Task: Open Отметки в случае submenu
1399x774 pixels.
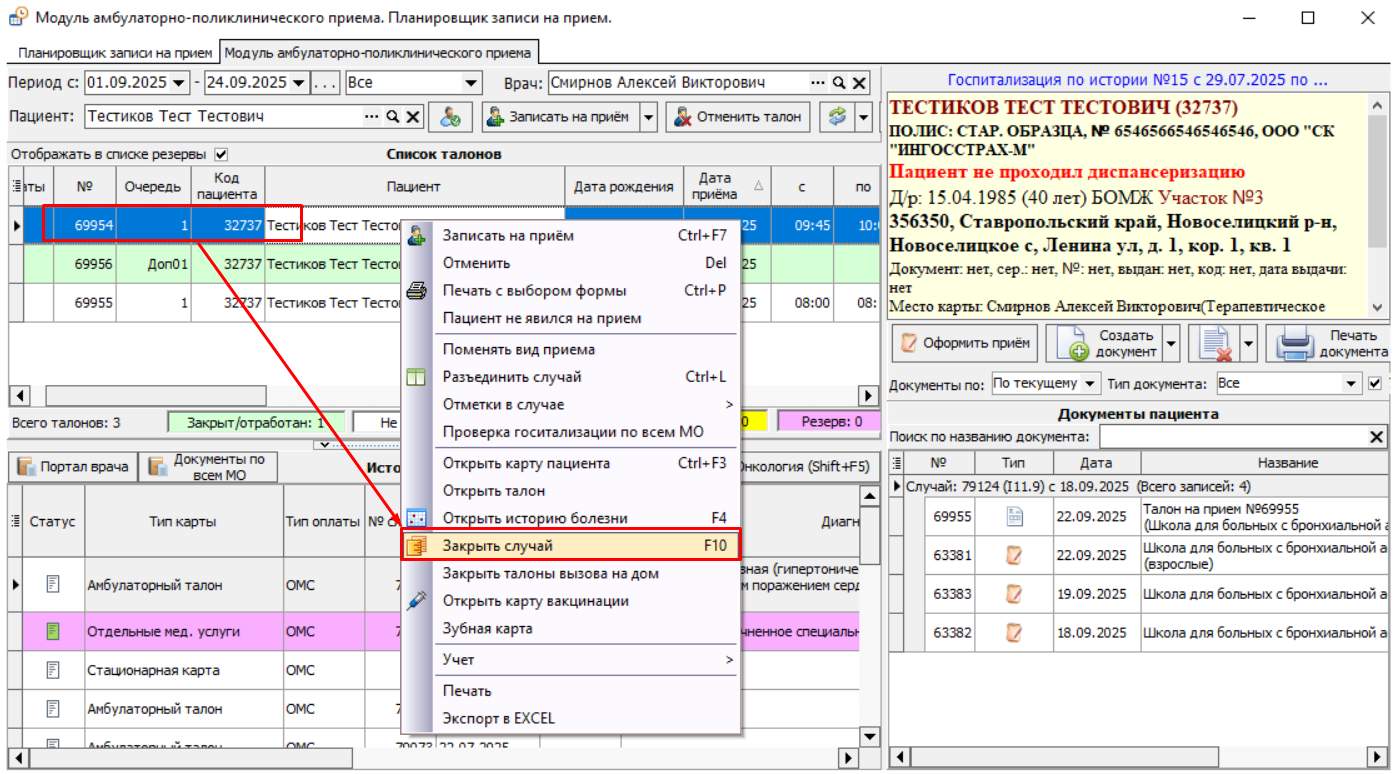Action: pos(571,404)
